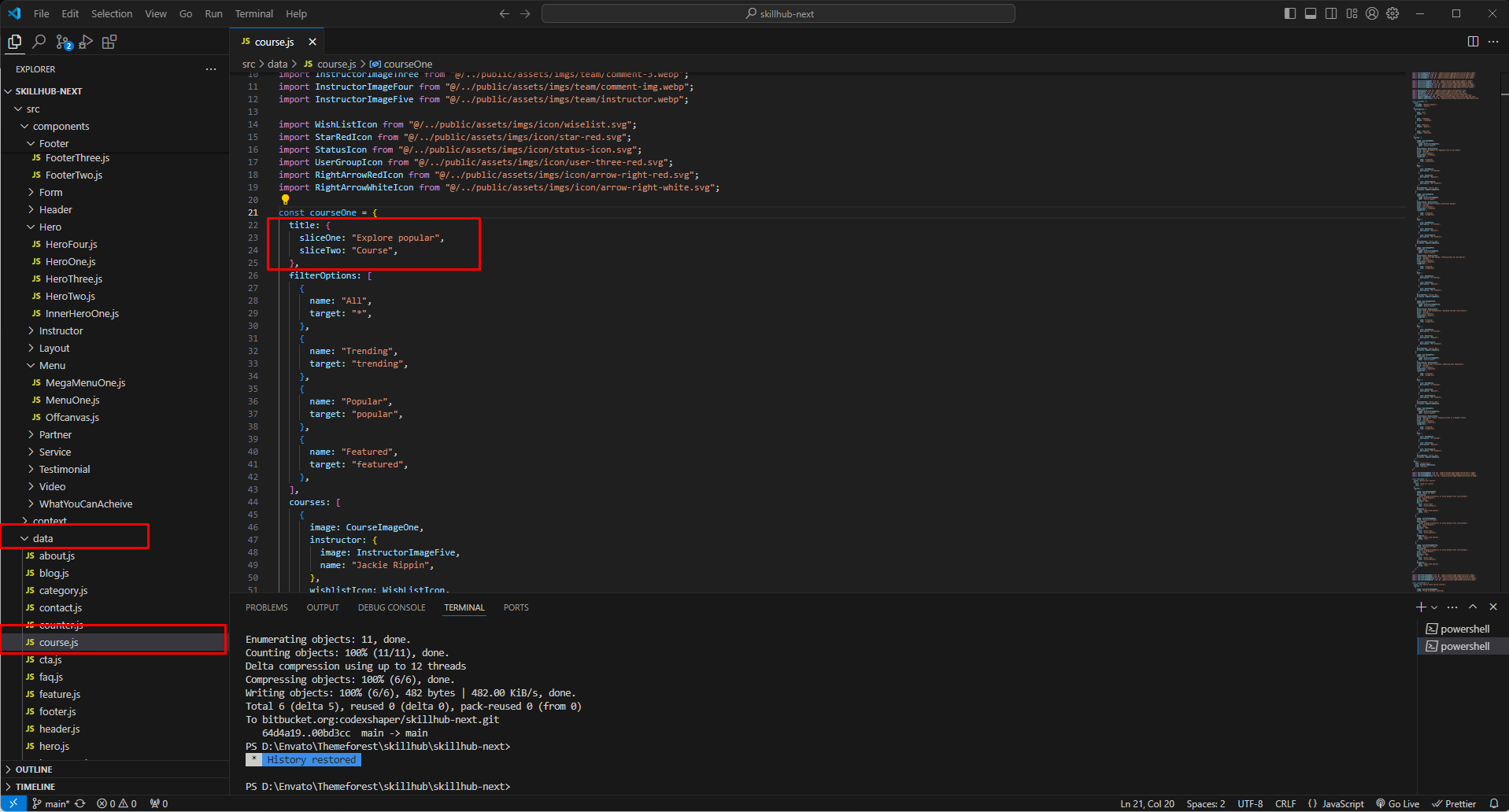Switch to the PORTS panel tab
The height and width of the screenshot is (812, 1509).
tap(516, 607)
